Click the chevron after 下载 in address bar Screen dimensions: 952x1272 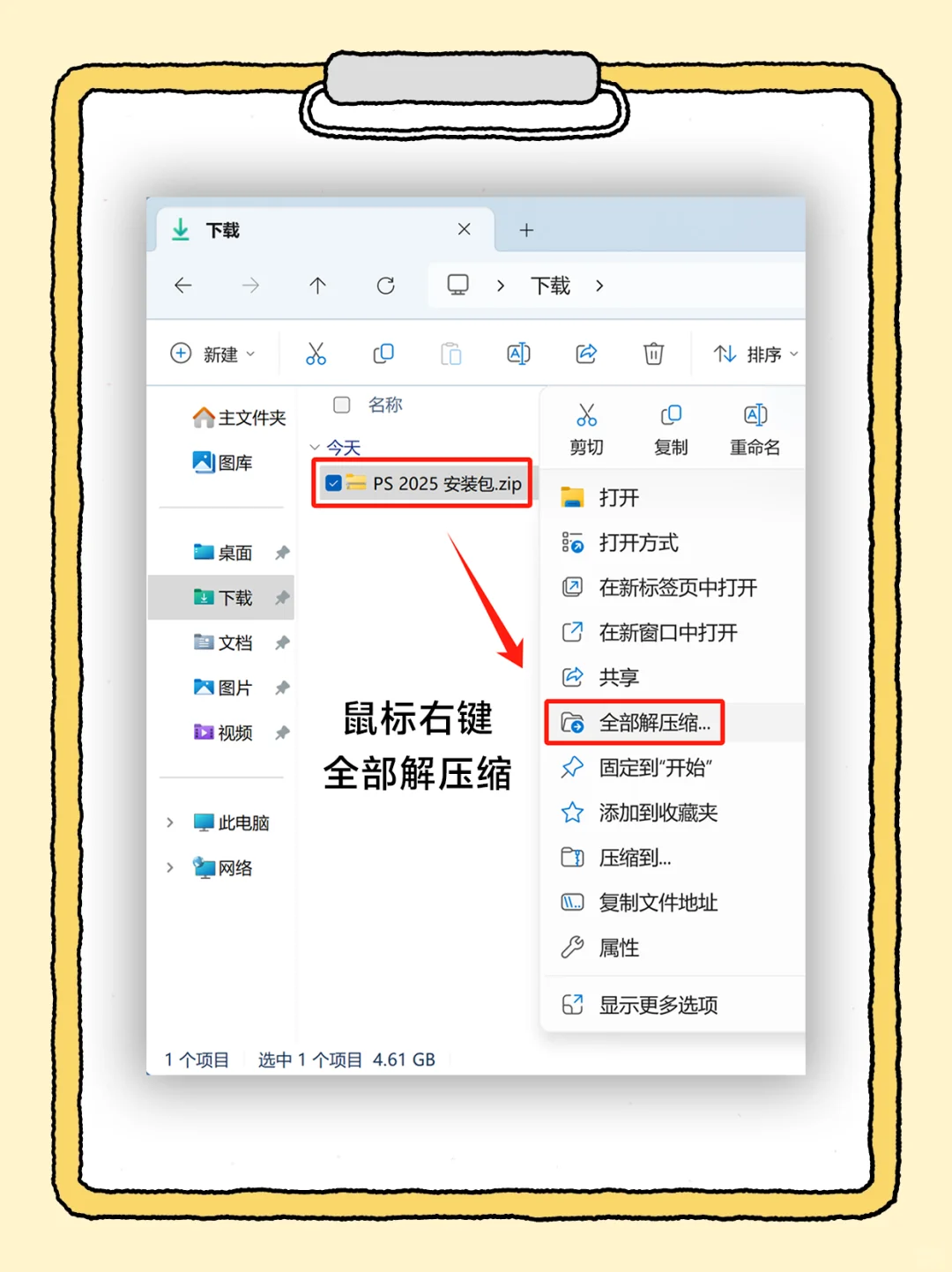(599, 286)
